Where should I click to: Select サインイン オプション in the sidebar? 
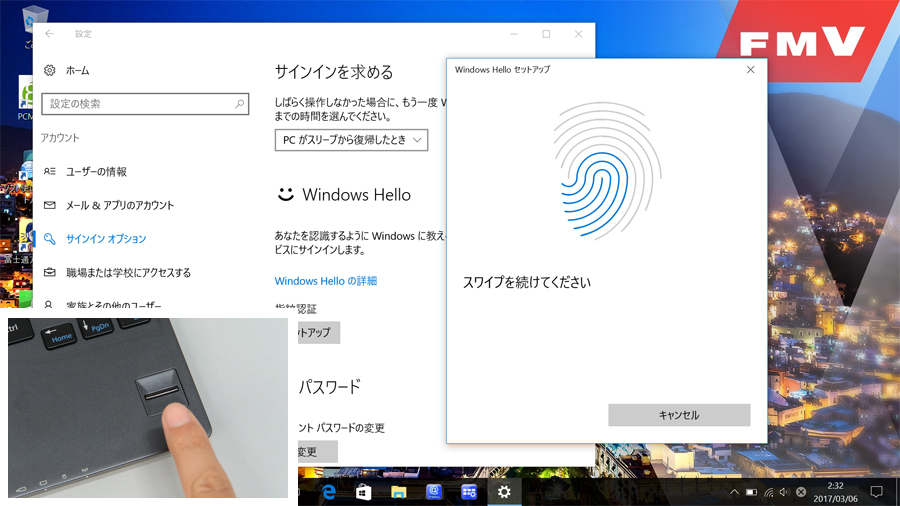[106, 239]
